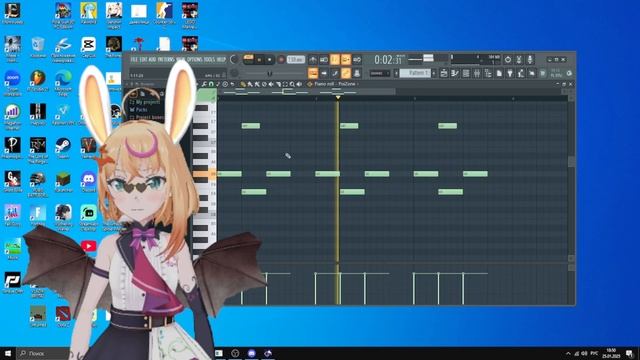Click the microphone icon in top panel

pos(530,60)
